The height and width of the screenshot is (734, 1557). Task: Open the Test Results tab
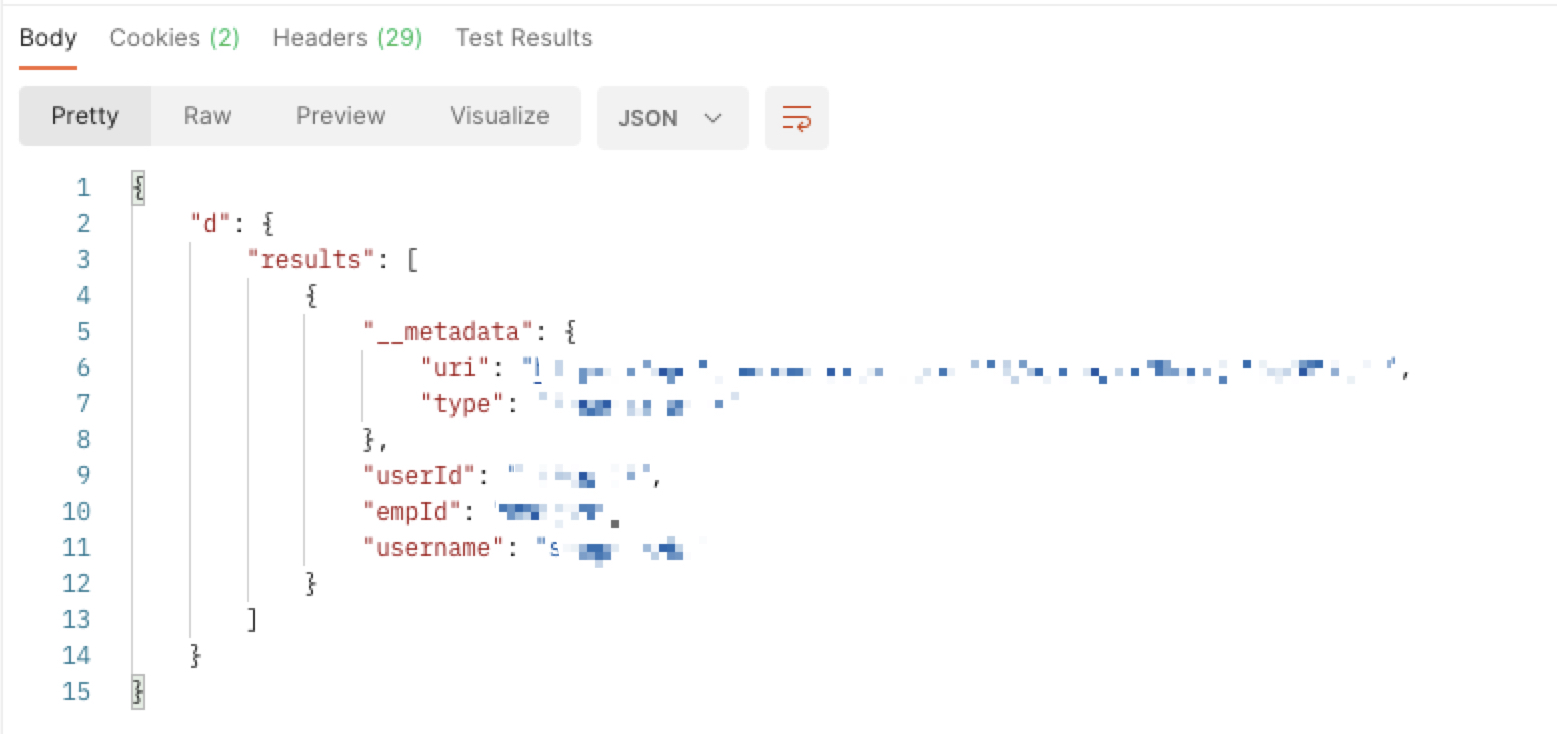pos(523,37)
